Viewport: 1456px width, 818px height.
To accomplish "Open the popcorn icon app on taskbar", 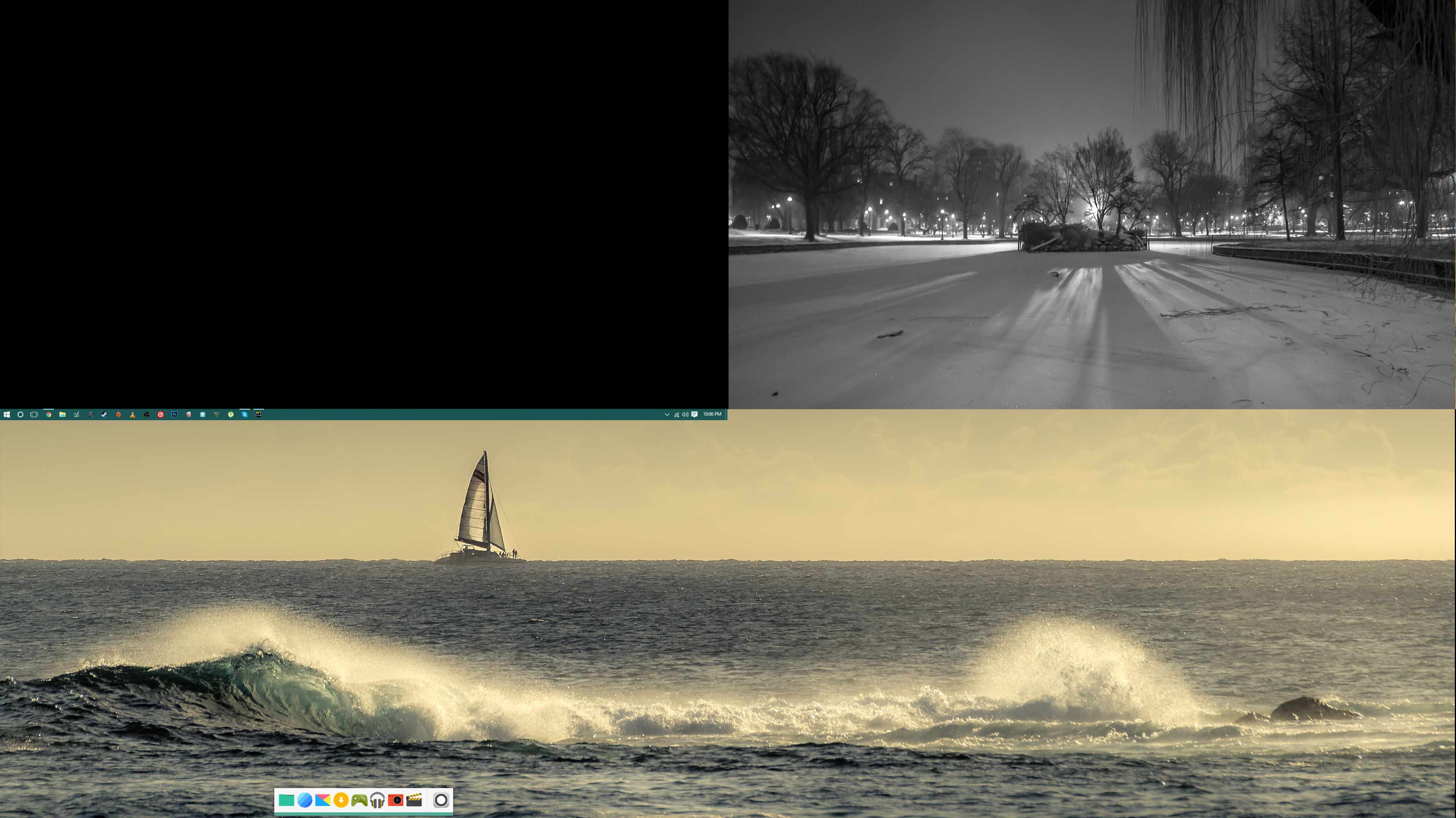I will 188,414.
